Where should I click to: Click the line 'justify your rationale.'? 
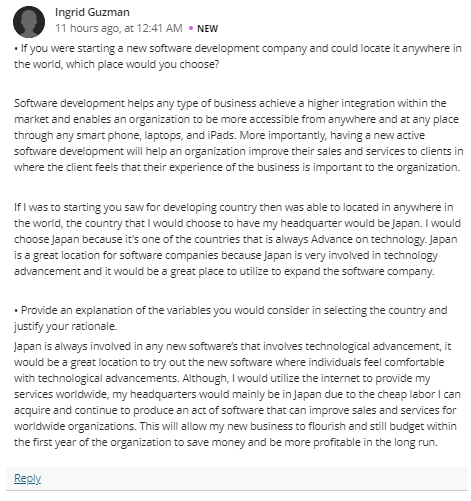point(66,326)
